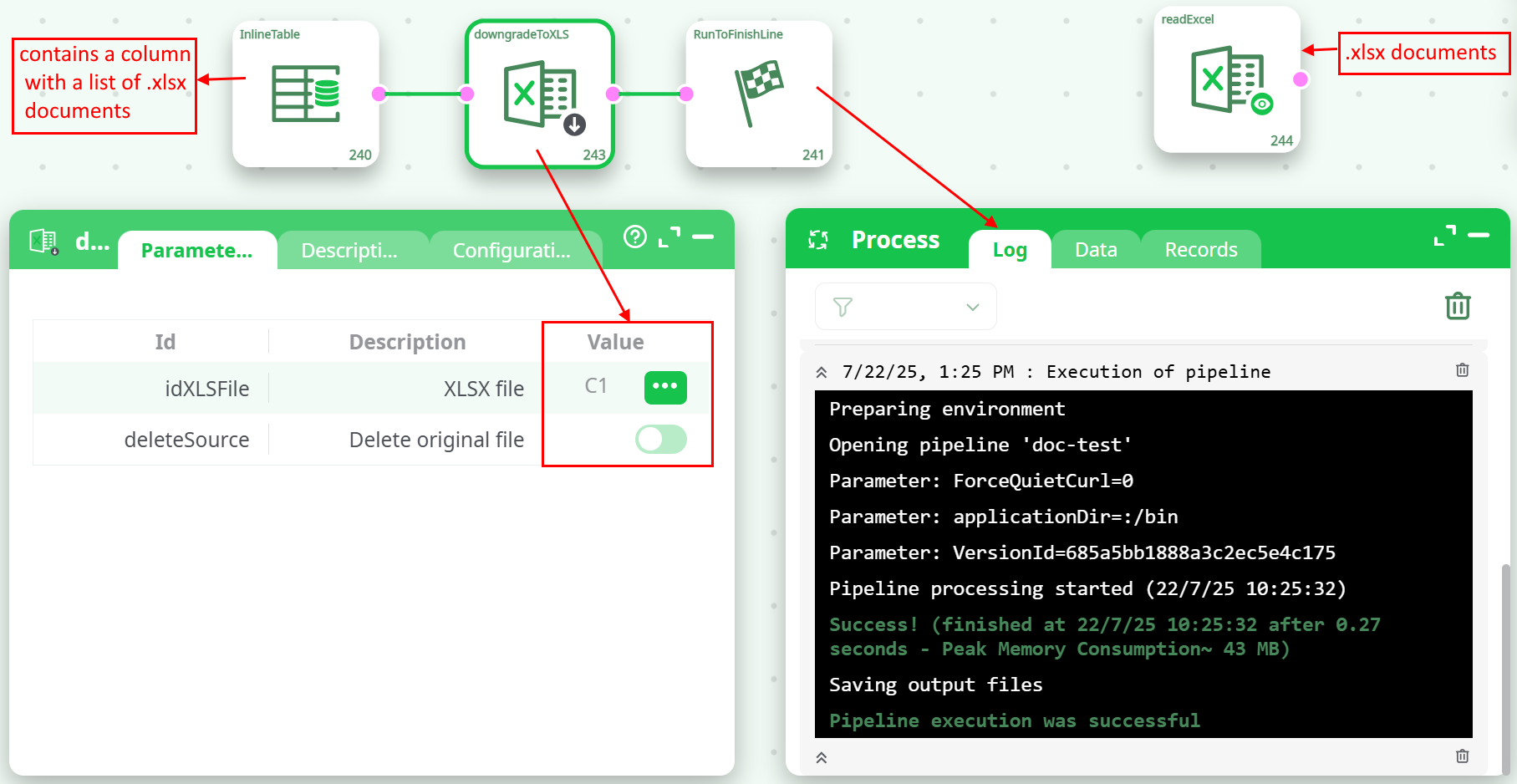
Task: Minimize the Process panel
Action: [x=1479, y=236]
